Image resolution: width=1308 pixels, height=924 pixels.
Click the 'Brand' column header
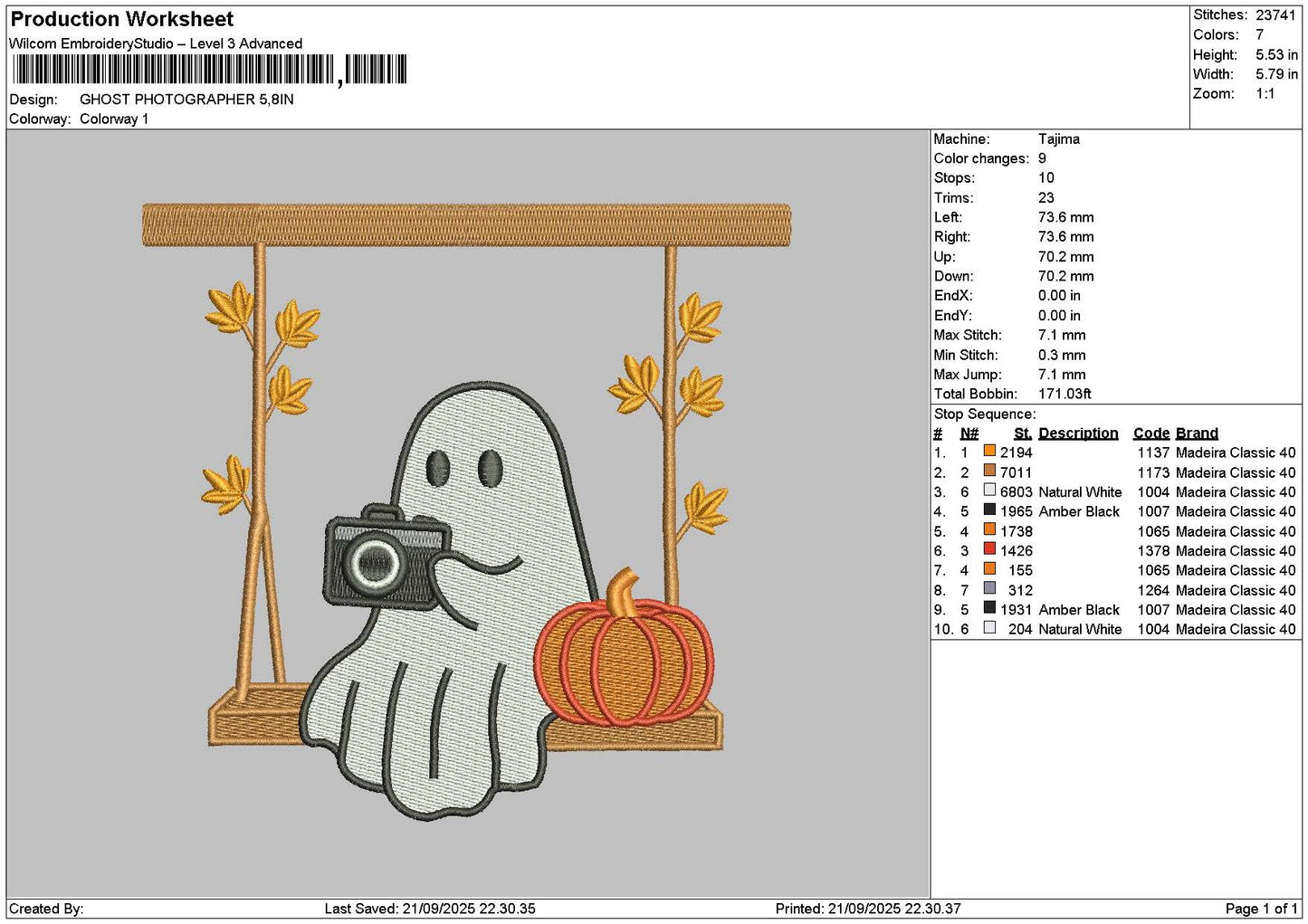1197,433
